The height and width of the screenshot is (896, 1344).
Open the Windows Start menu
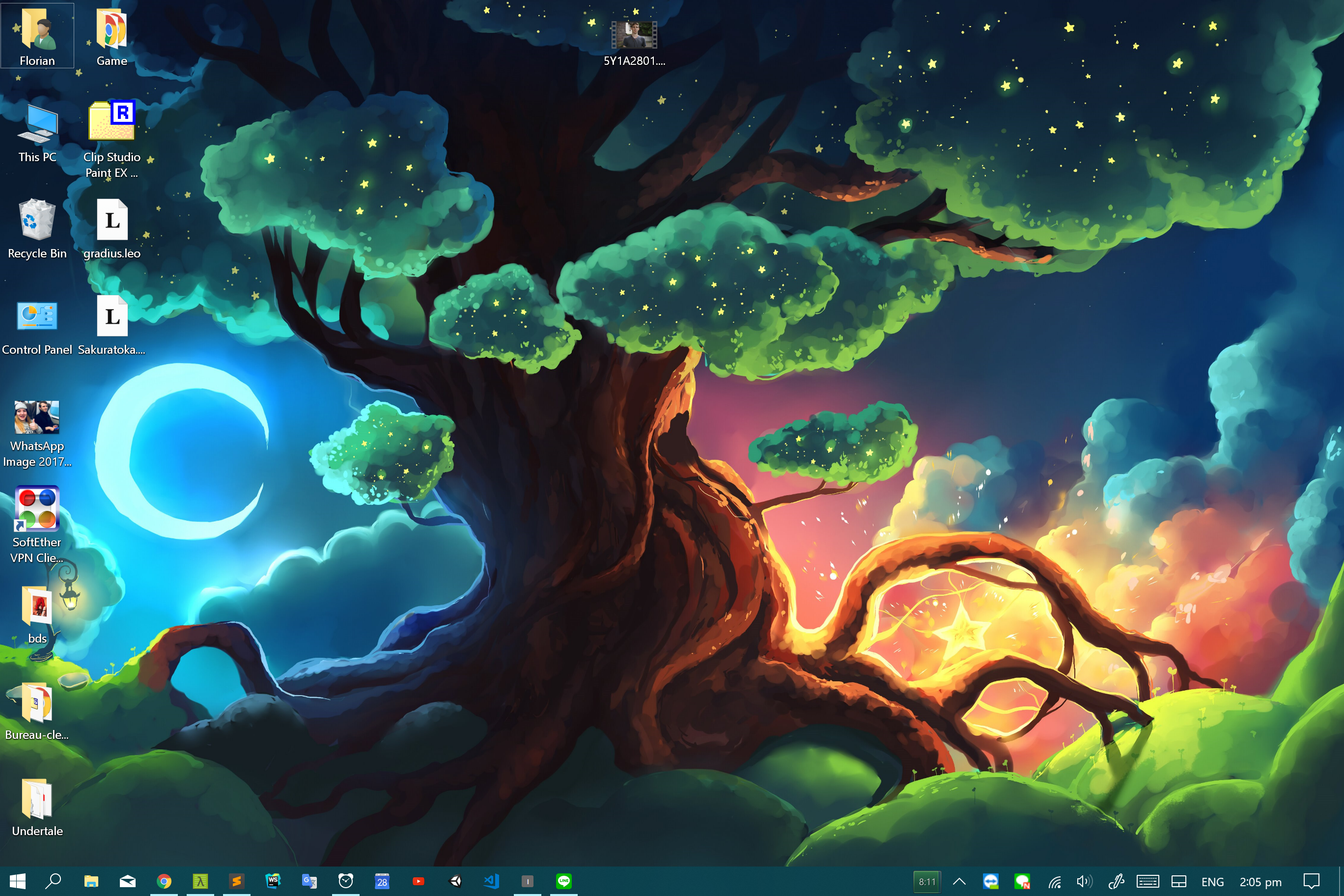(17, 881)
